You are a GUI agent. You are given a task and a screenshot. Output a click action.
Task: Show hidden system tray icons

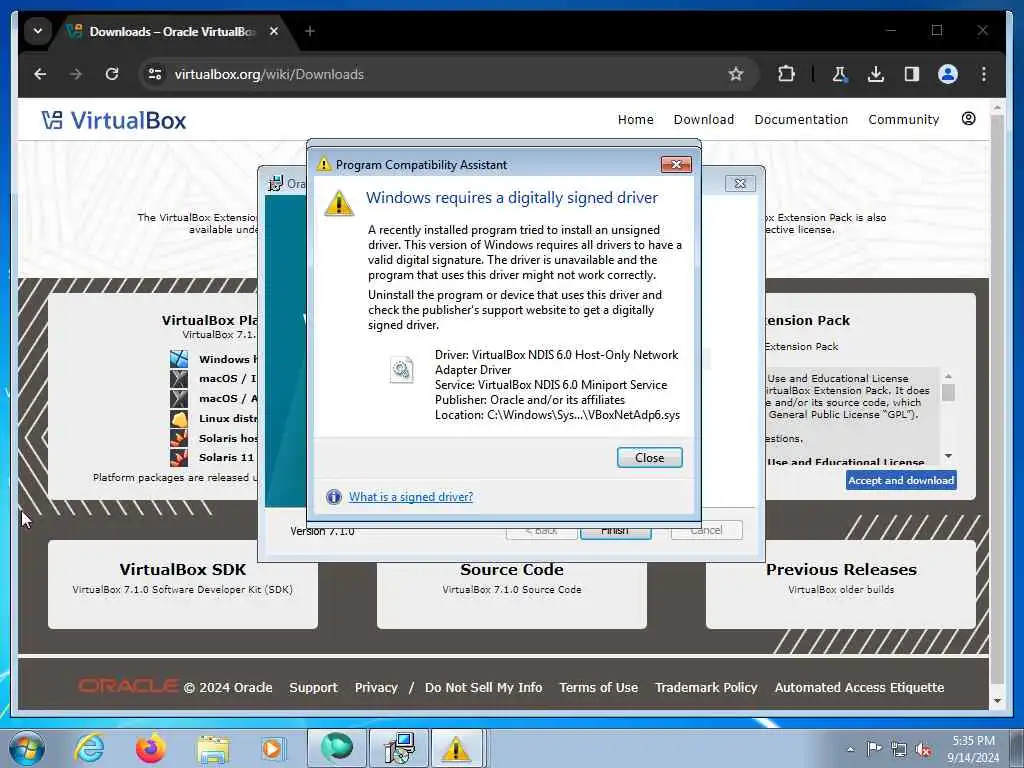pos(850,749)
